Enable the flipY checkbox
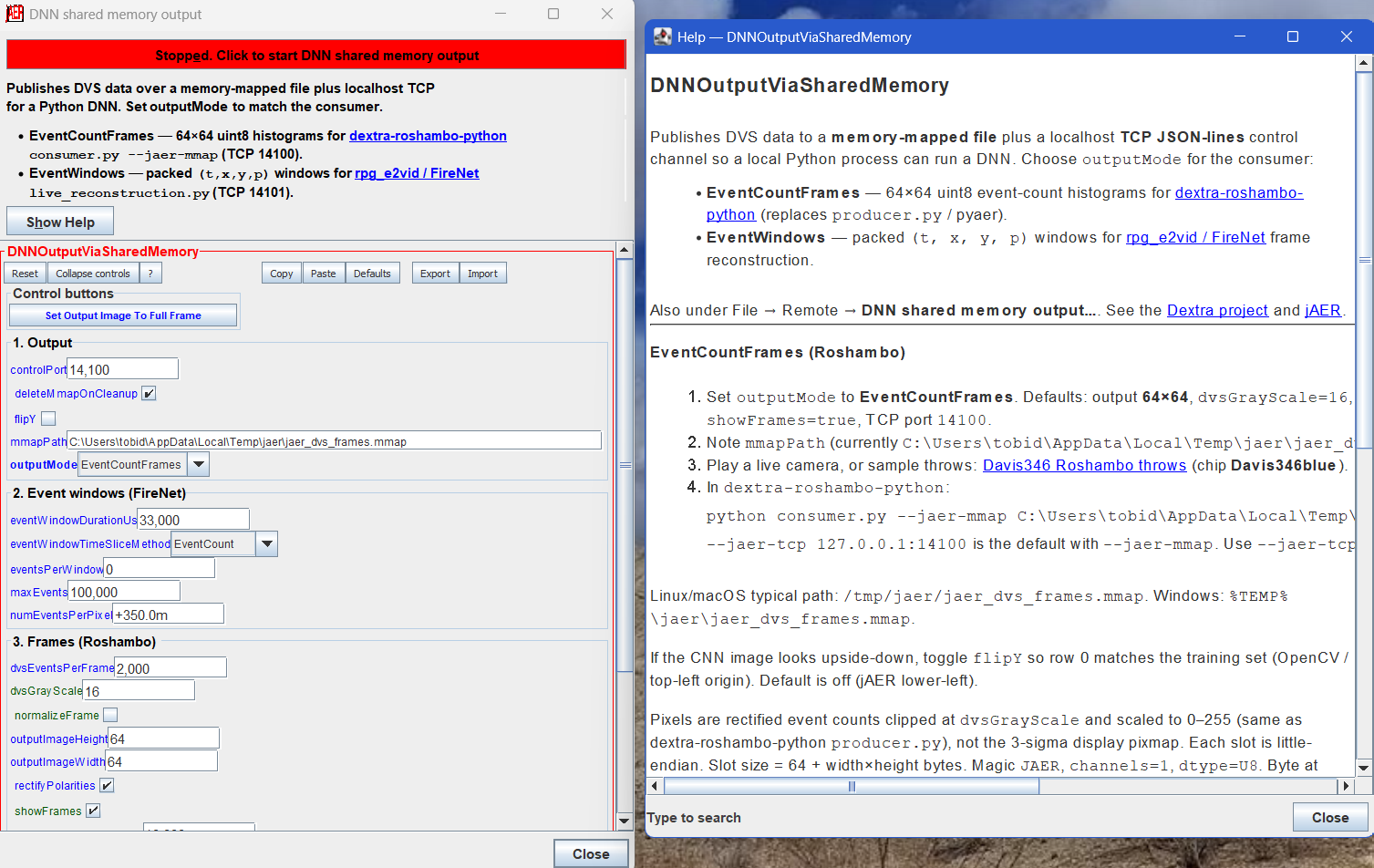The width and height of the screenshot is (1374, 868). [x=48, y=418]
